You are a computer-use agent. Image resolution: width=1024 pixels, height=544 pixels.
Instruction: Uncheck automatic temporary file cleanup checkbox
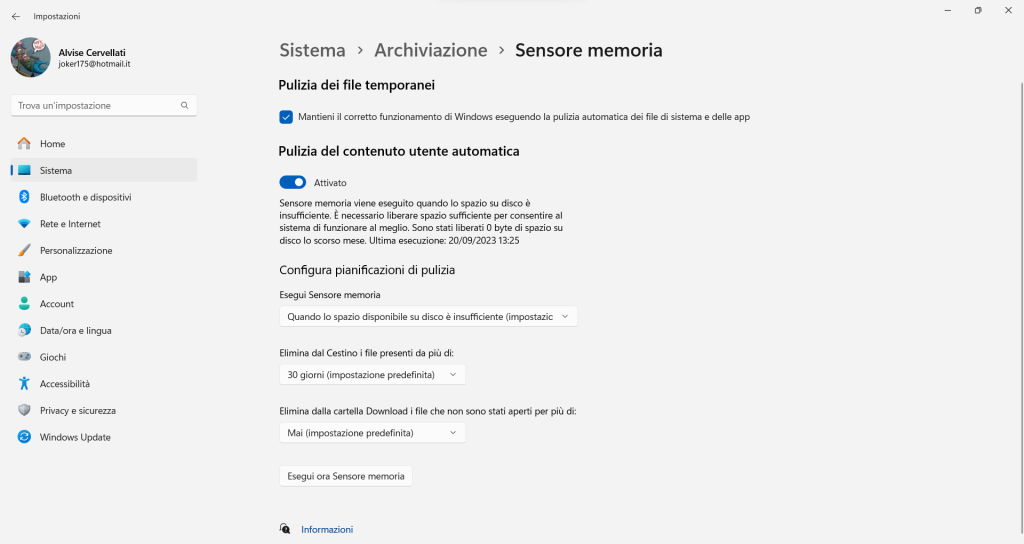point(286,117)
